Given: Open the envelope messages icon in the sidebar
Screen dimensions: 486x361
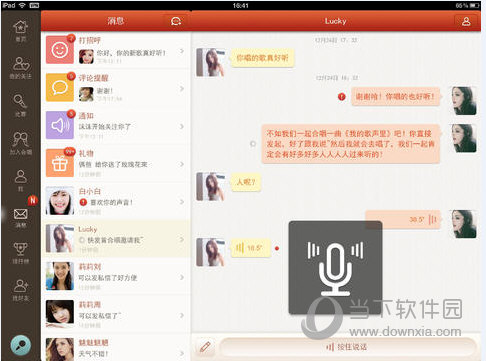Looking at the screenshot, I should 21,214.
